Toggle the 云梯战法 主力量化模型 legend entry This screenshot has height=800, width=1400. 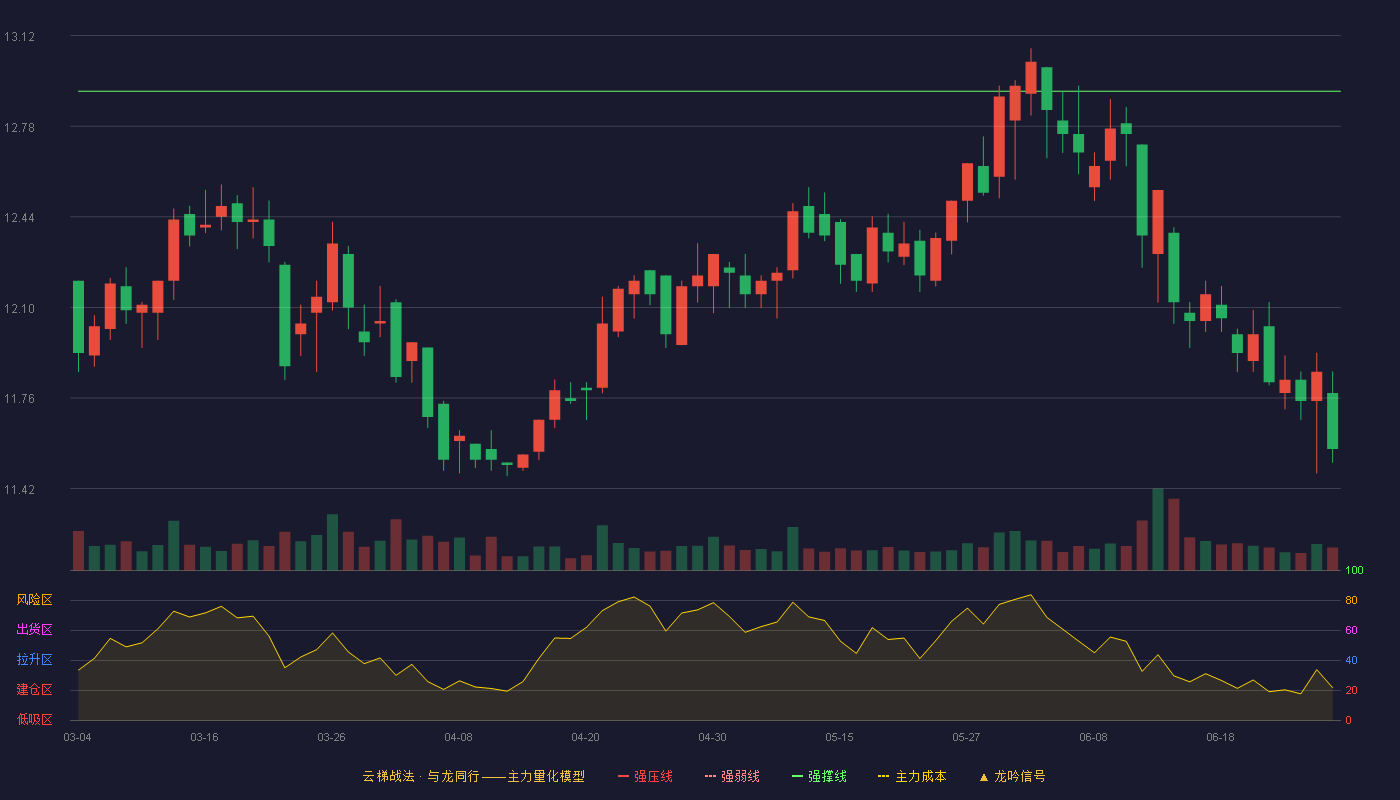click(473, 776)
